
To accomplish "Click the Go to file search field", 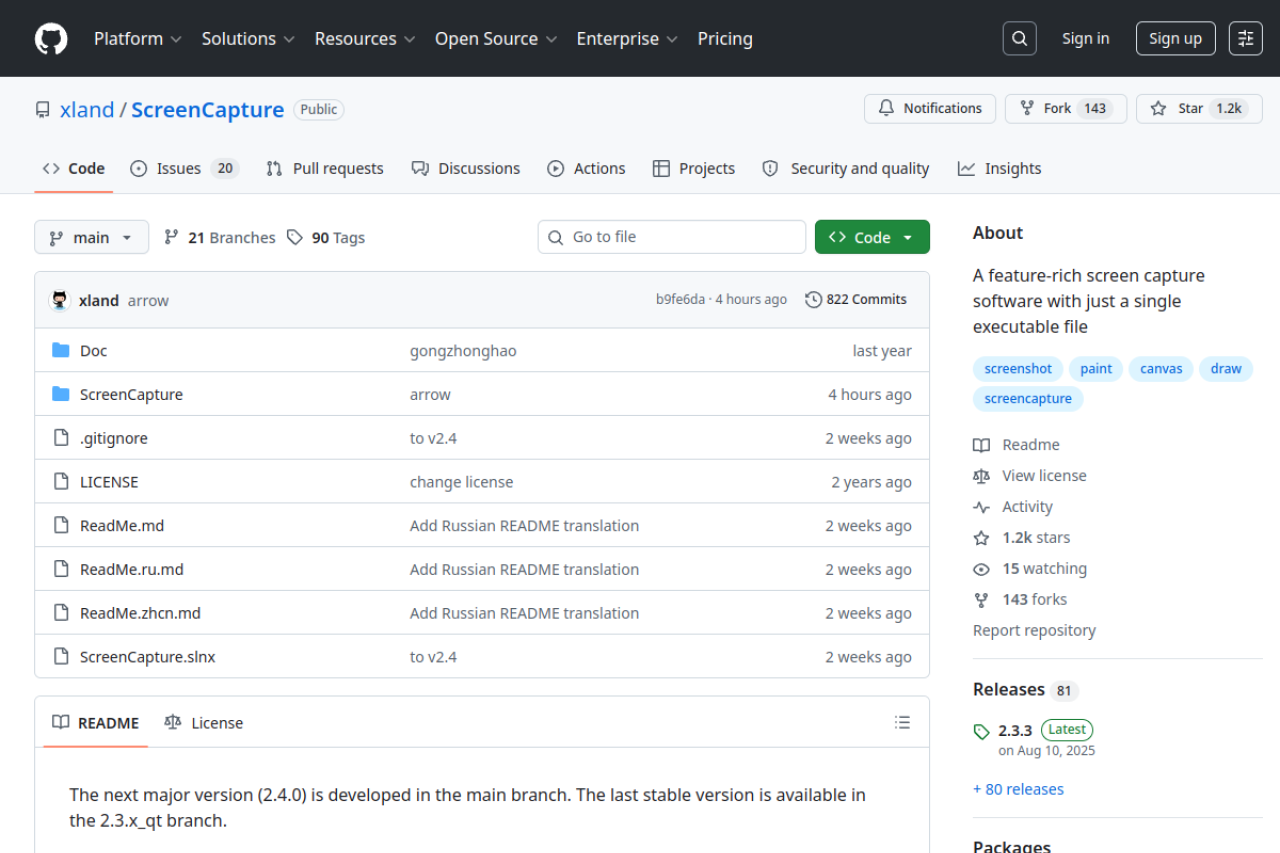I will tap(672, 237).
